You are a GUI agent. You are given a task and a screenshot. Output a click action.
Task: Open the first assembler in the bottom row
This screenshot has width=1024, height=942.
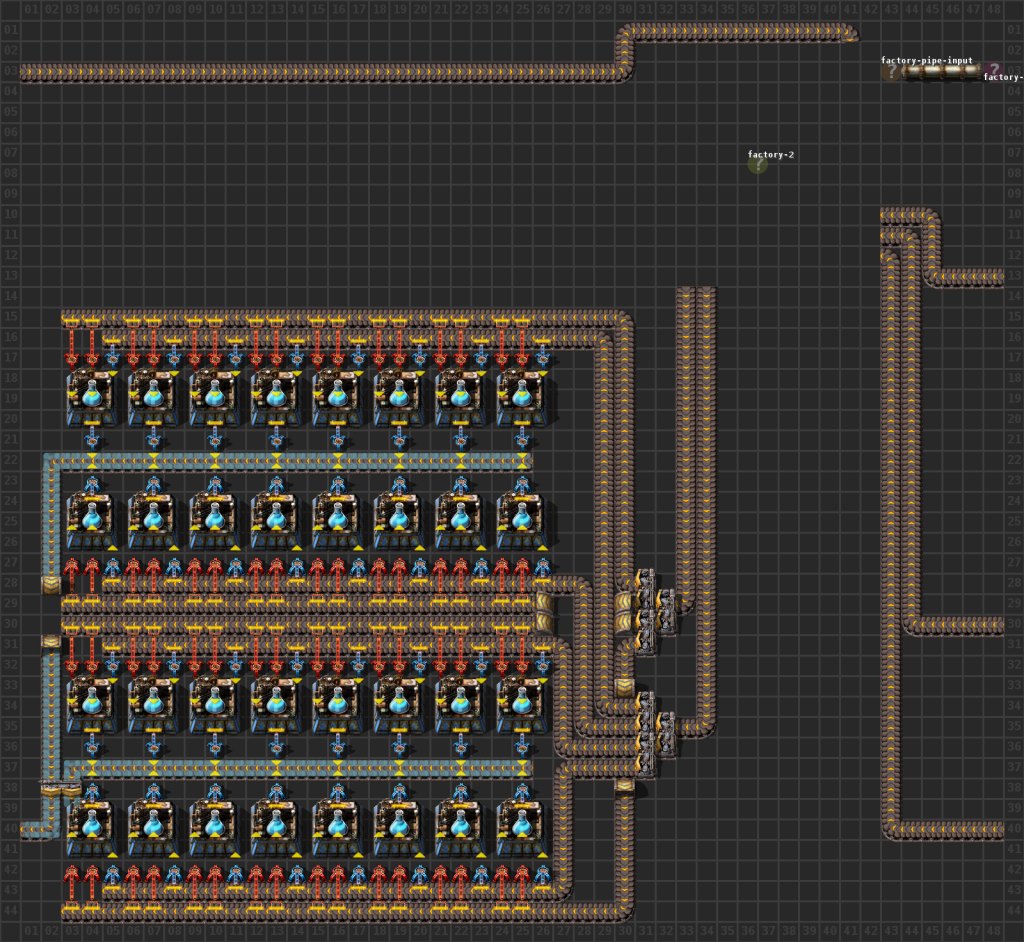(91, 826)
